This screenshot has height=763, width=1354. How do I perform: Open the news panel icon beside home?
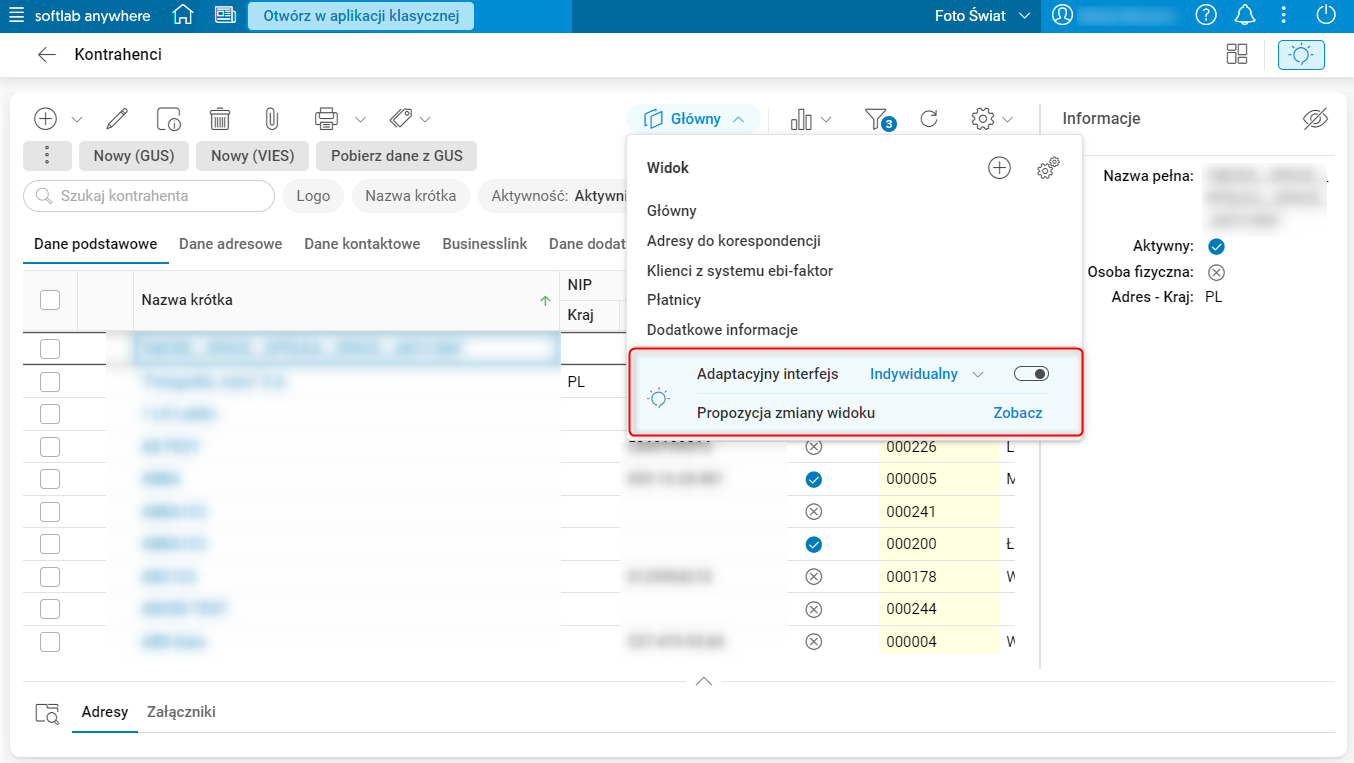pyautogui.click(x=225, y=16)
